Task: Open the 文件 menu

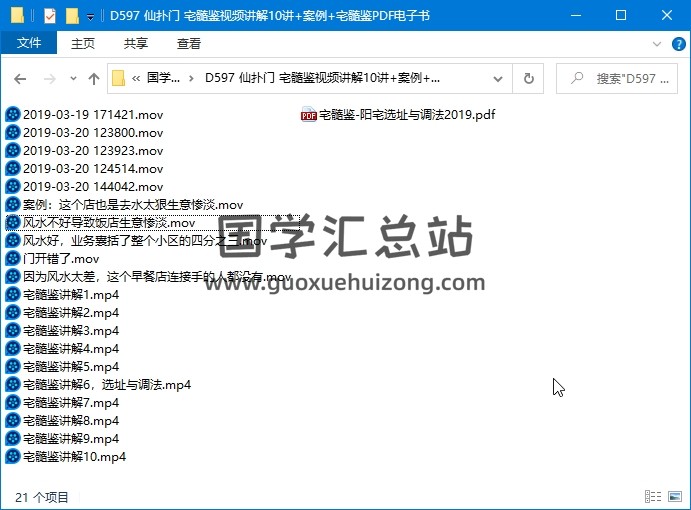Action: click(29, 44)
